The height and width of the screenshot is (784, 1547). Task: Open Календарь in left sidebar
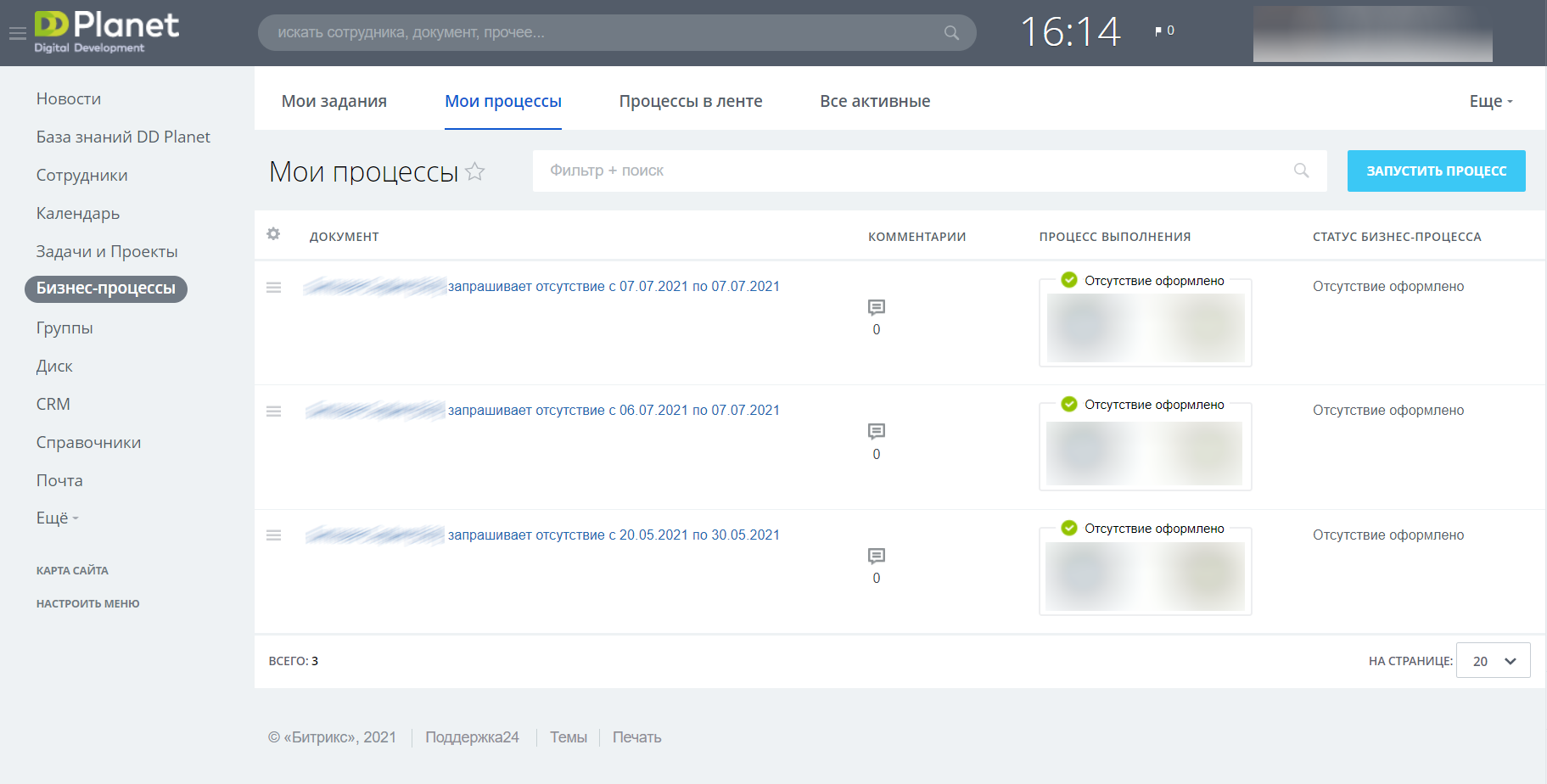[78, 213]
